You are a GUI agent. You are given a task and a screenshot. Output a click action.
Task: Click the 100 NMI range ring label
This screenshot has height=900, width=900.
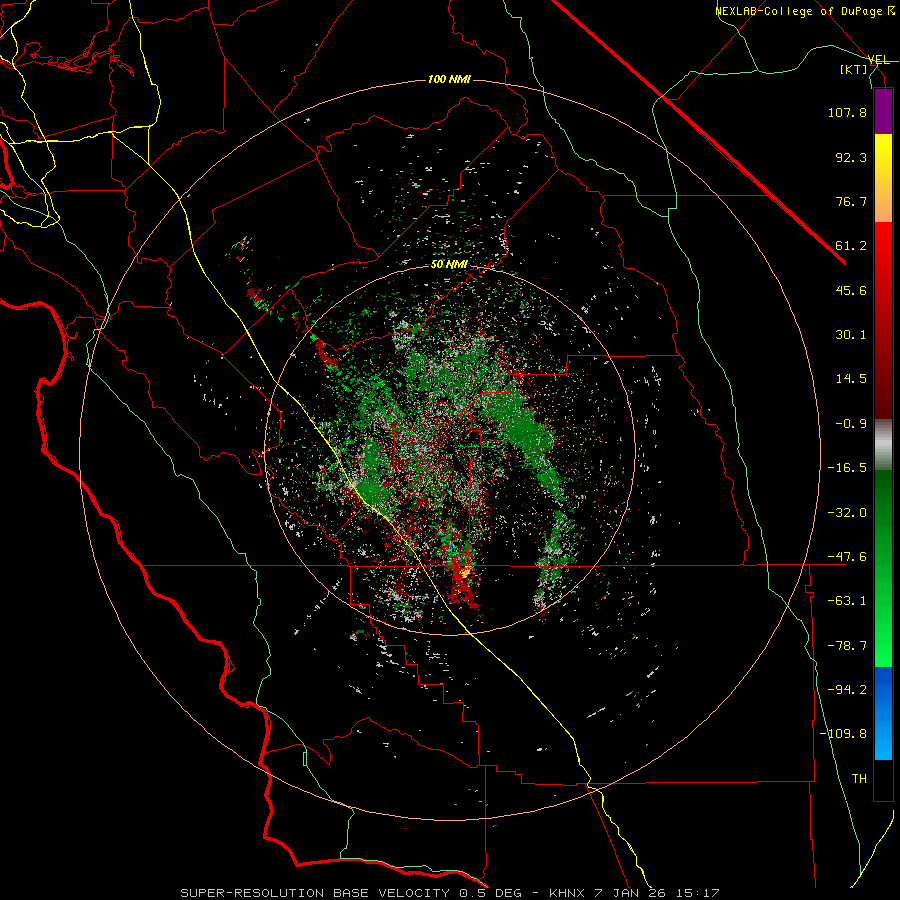pos(449,79)
